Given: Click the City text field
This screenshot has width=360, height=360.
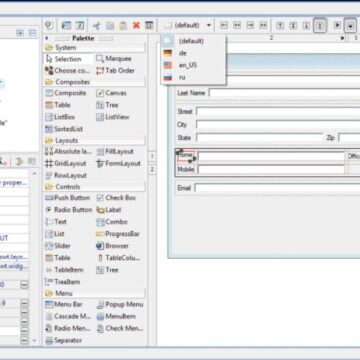Looking at the screenshot, I should coord(278,125).
